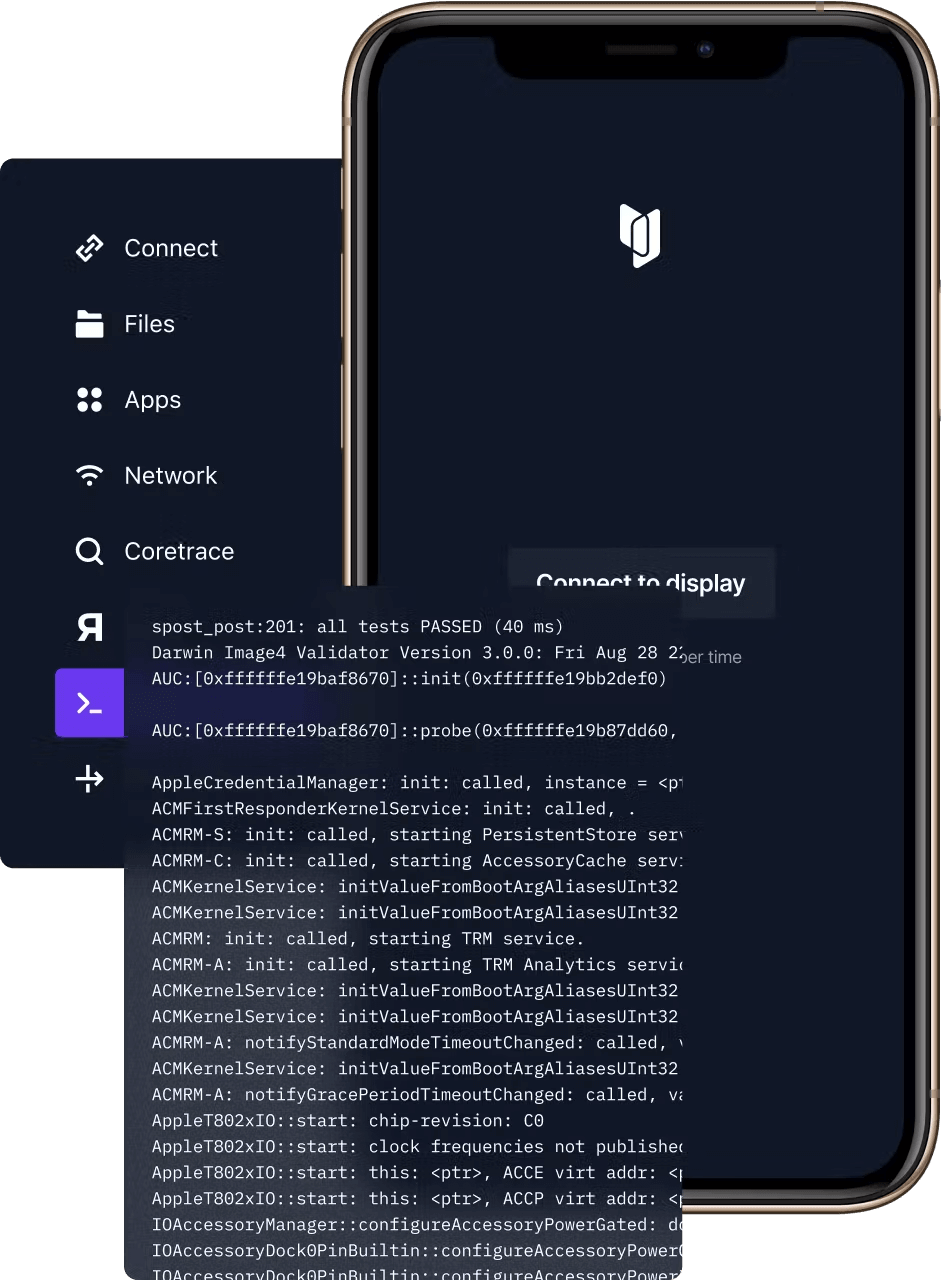Open Coretrace via the magnifier icon
941x1280 pixels.
[x=89, y=551]
